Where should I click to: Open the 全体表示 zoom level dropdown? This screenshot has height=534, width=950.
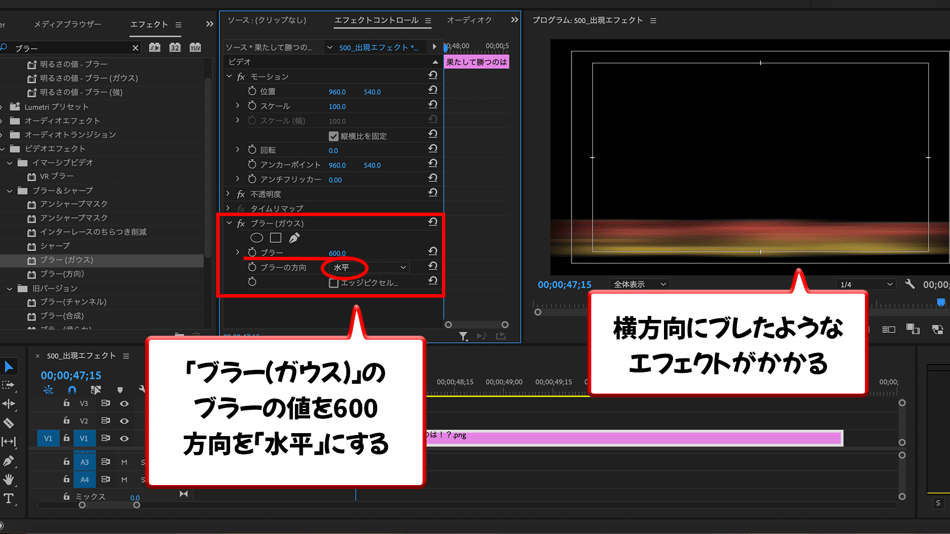[639, 285]
